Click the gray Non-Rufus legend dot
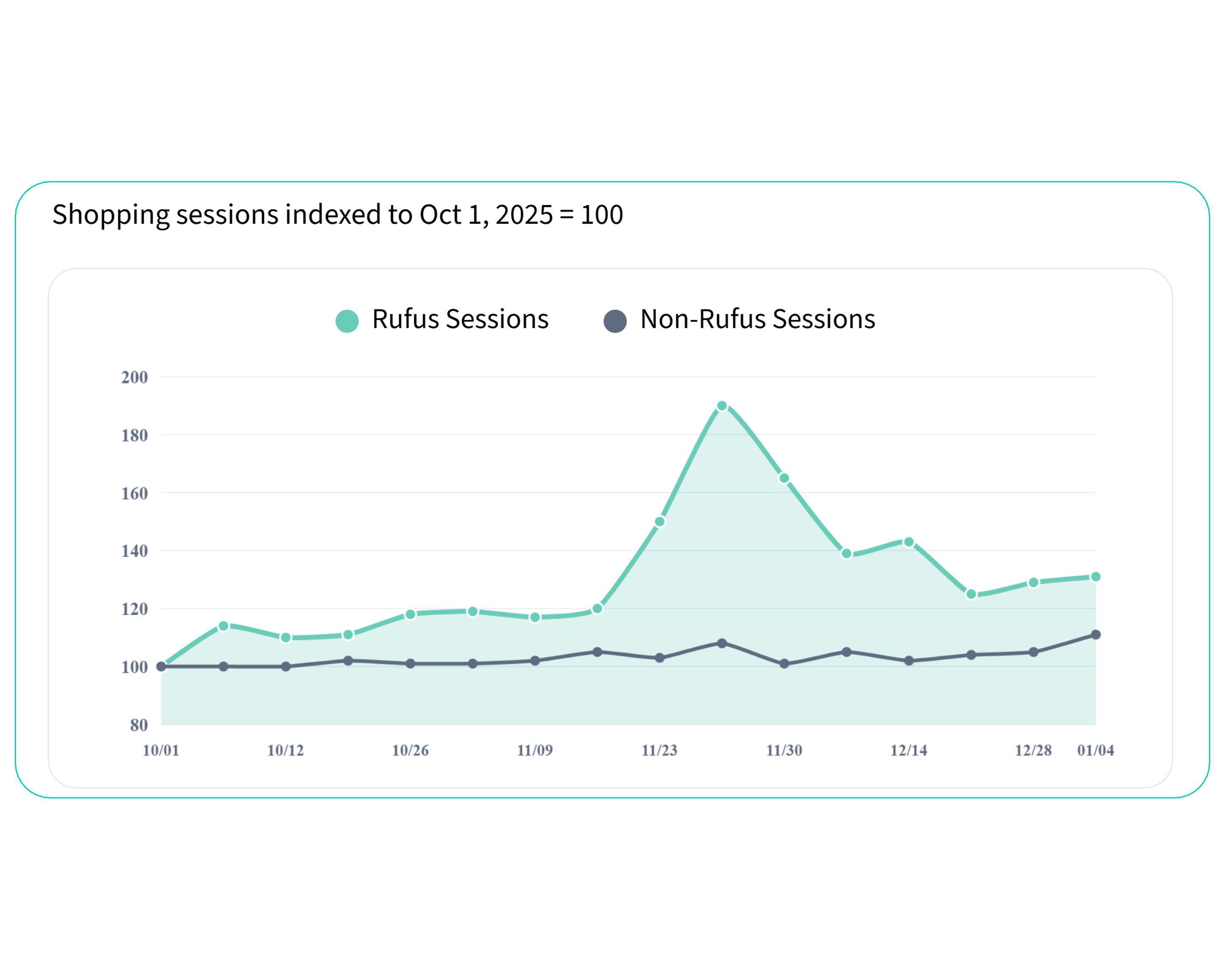Image resolution: width=1225 pixels, height=980 pixels. coord(615,321)
